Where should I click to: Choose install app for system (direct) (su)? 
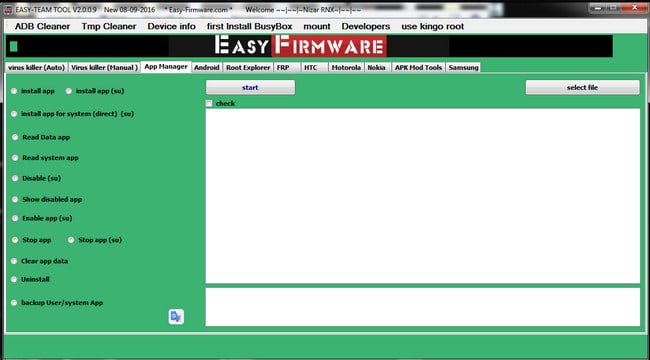click(x=14, y=114)
